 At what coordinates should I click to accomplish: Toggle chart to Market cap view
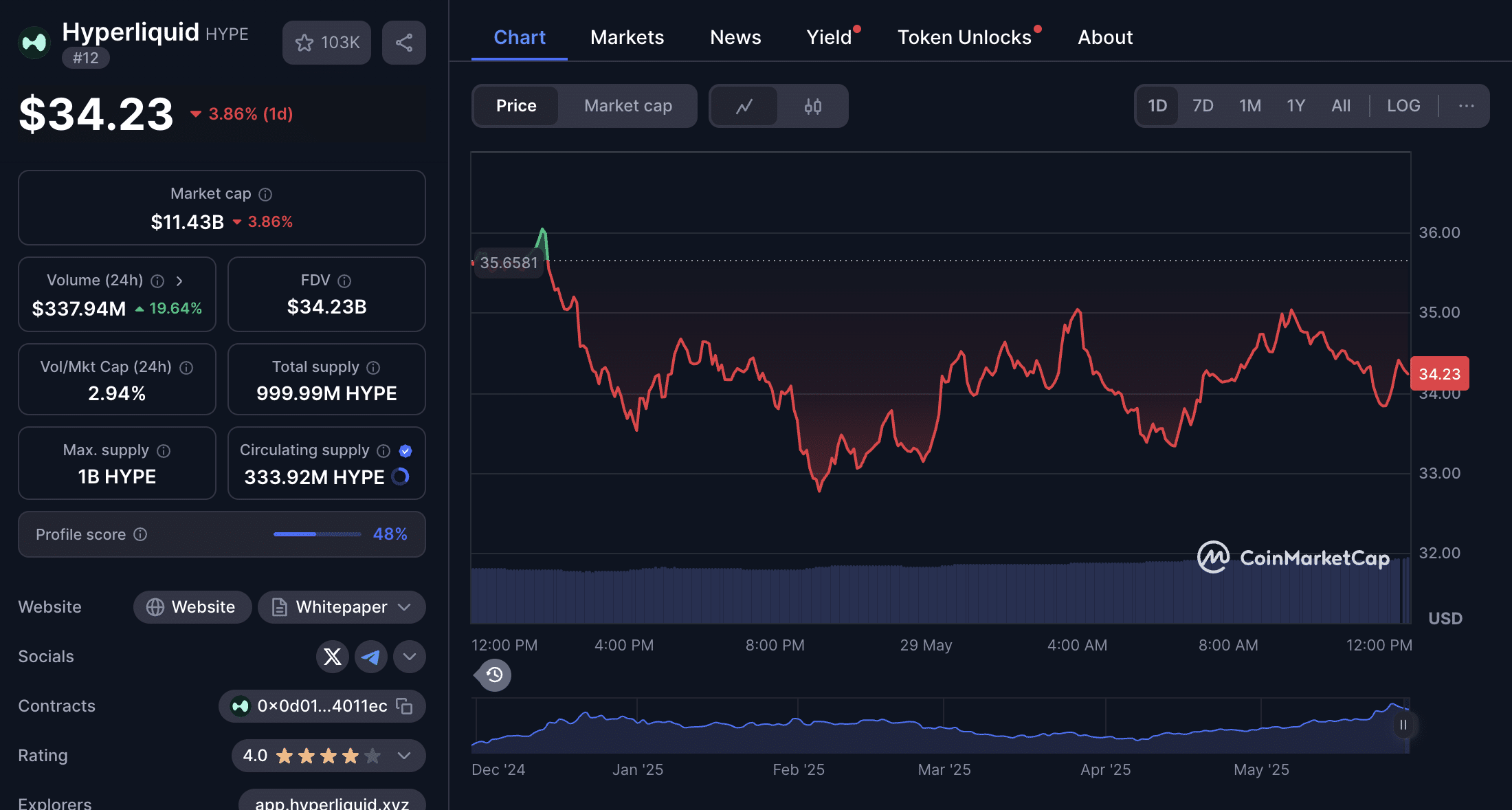tap(628, 106)
